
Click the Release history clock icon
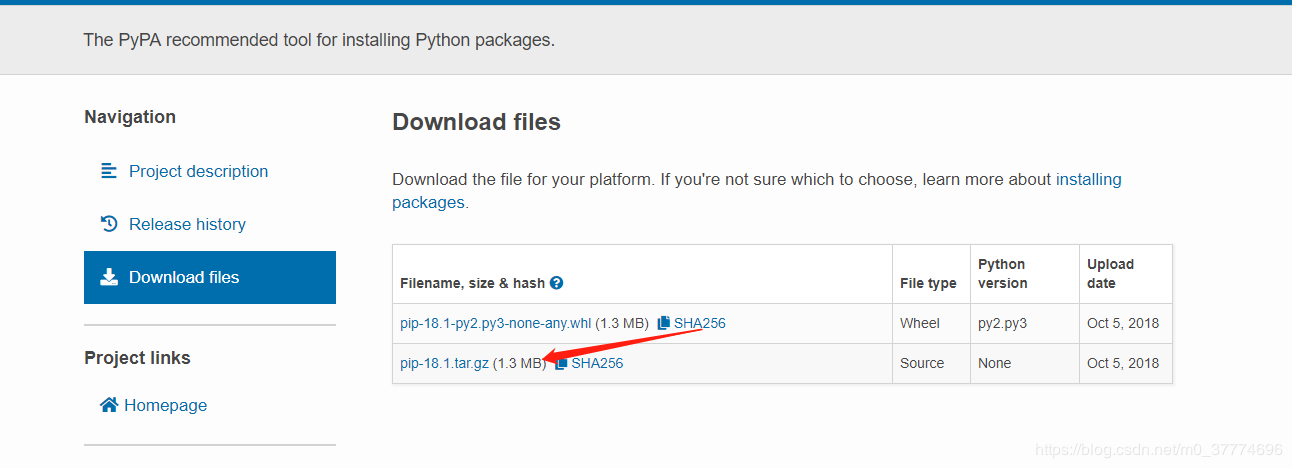coord(109,224)
